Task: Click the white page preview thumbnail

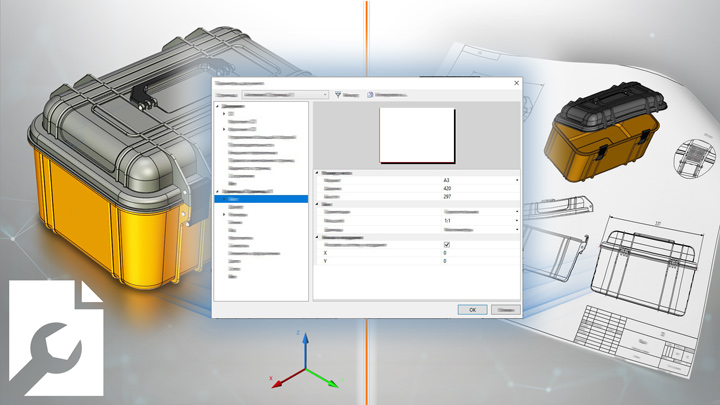Action: click(417, 134)
